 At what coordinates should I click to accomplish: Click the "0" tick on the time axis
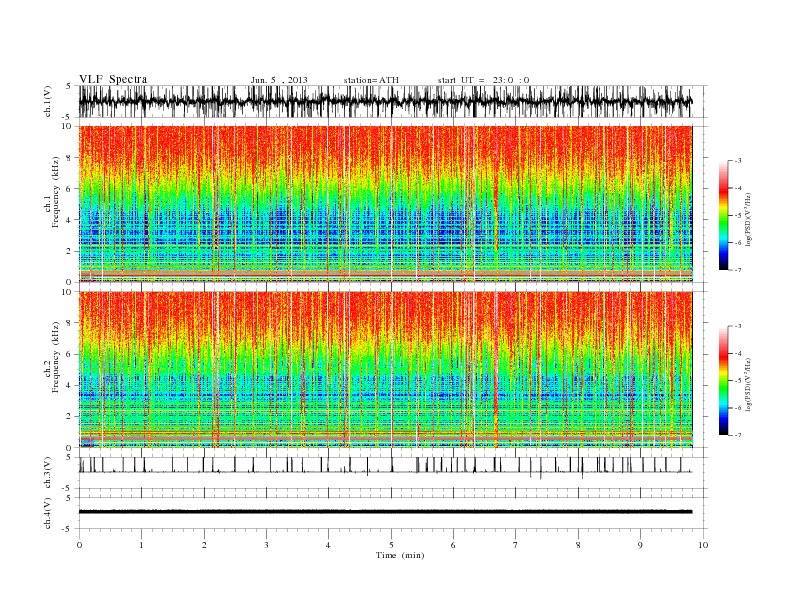coord(79,545)
